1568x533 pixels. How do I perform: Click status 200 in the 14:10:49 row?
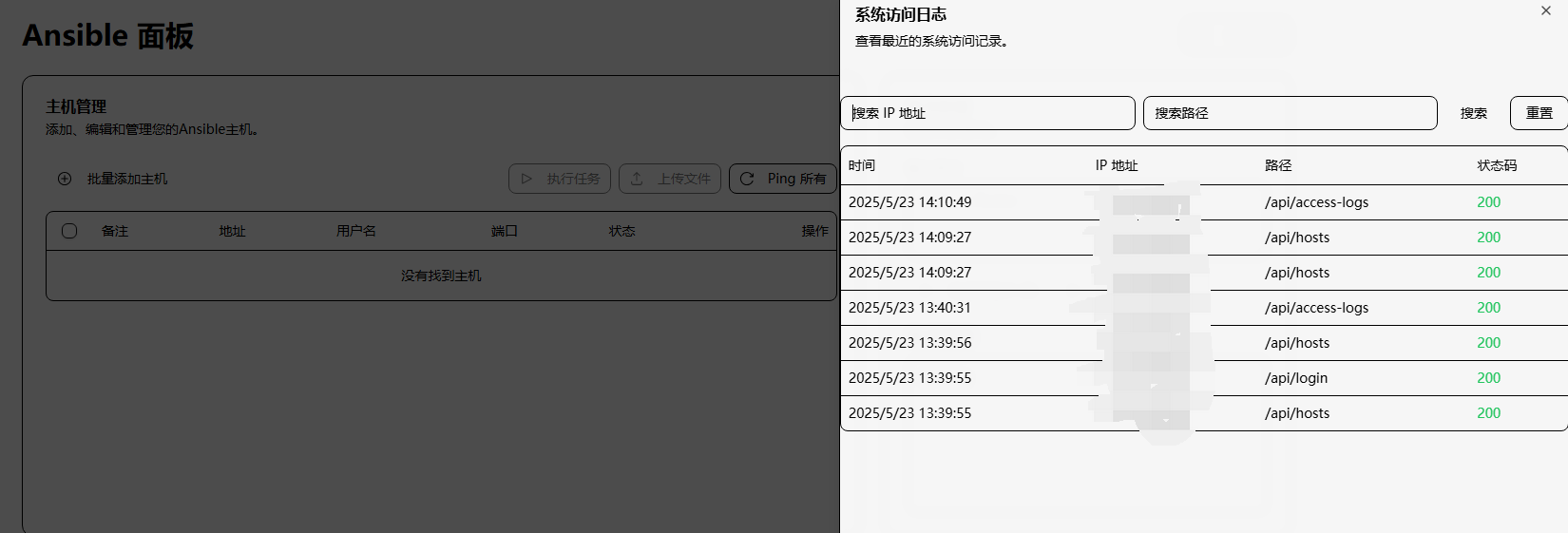click(x=1488, y=202)
